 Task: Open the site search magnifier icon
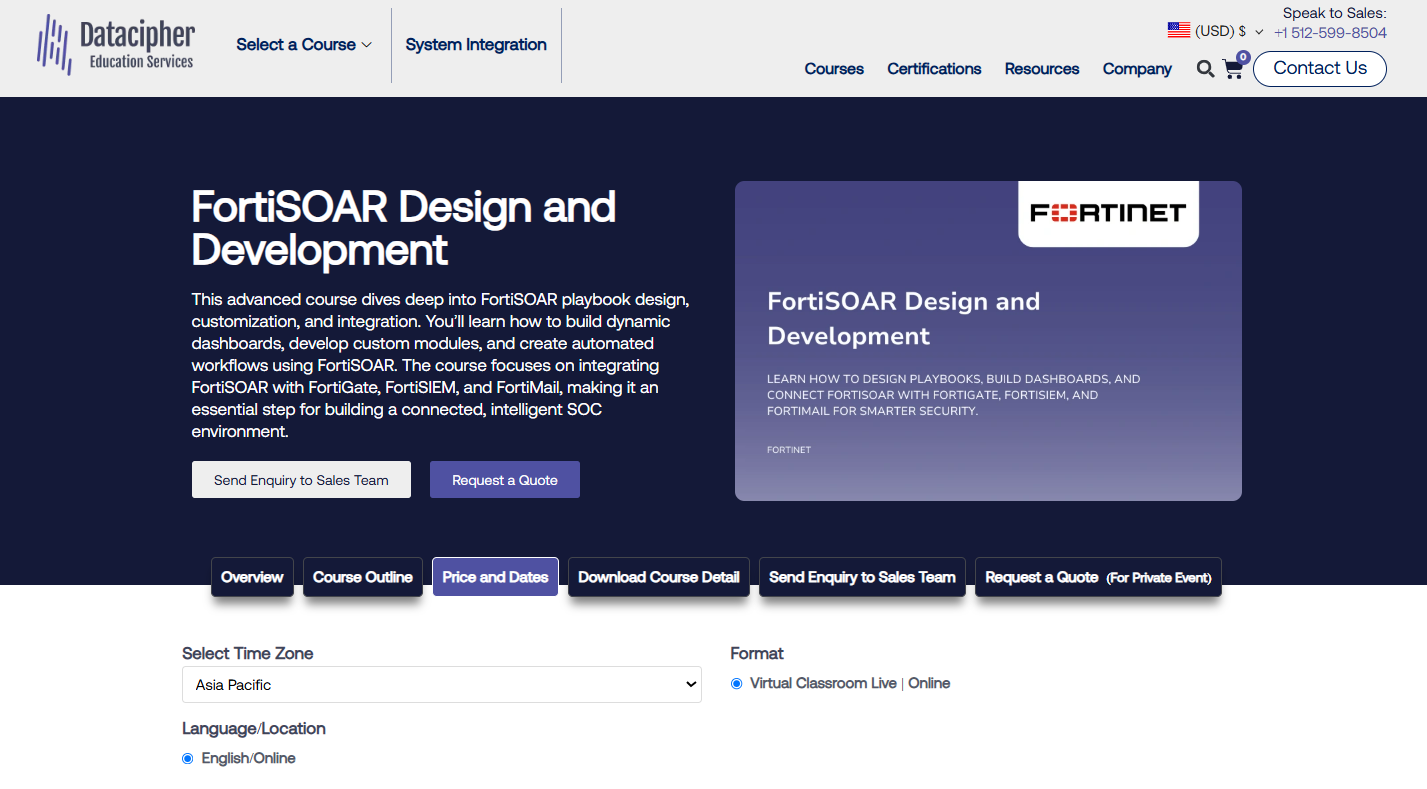[x=1205, y=69]
